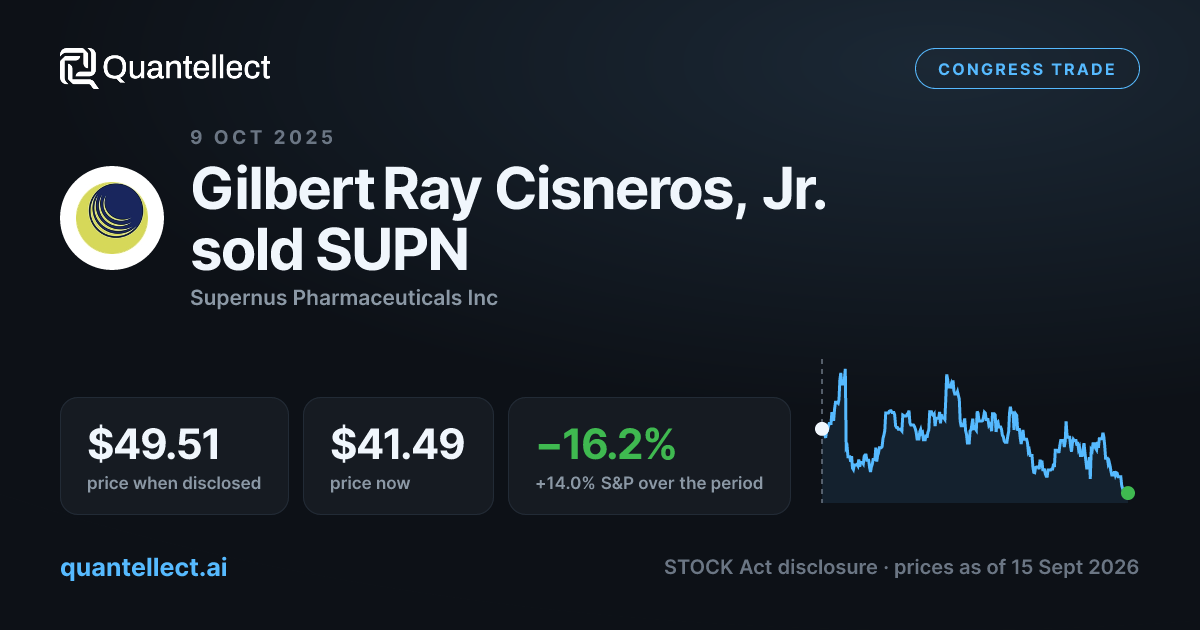The height and width of the screenshot is (630, 1200).
Task: Click the white start marker on chart
Action: [x=822, y=429]
